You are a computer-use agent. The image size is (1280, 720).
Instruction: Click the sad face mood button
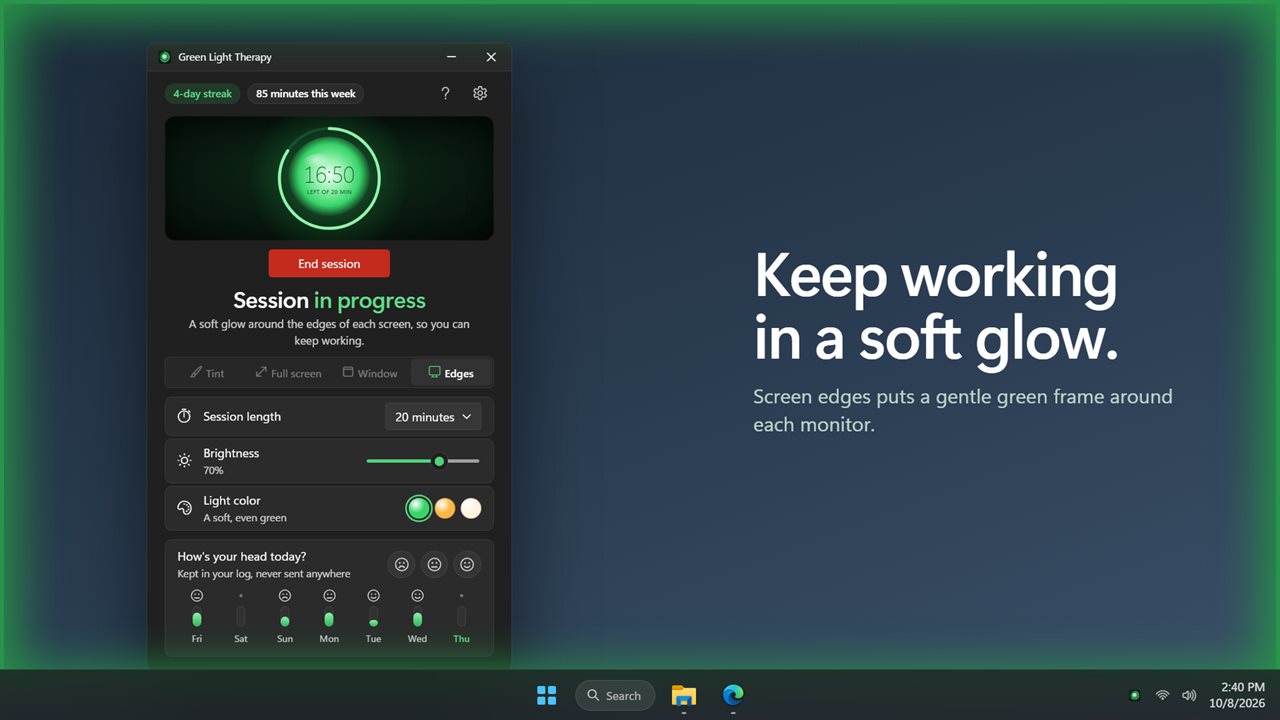[401, 564]
